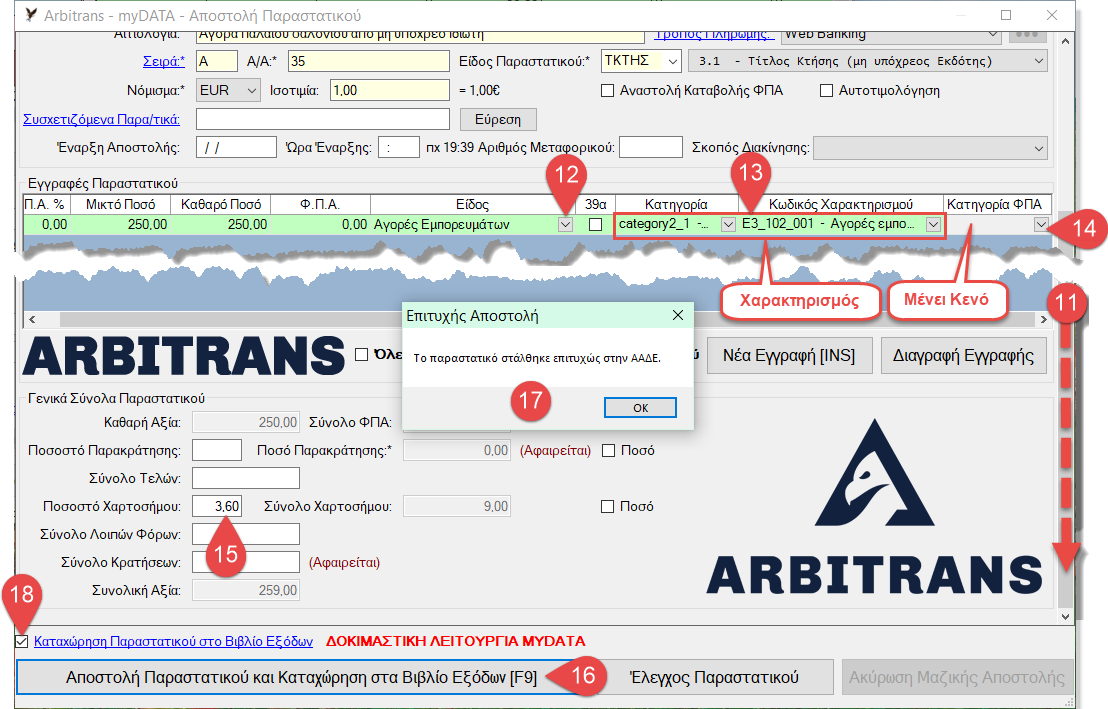
Task: Click the Διαγραφή Εγγραφής button
Action: pos(963,355)
